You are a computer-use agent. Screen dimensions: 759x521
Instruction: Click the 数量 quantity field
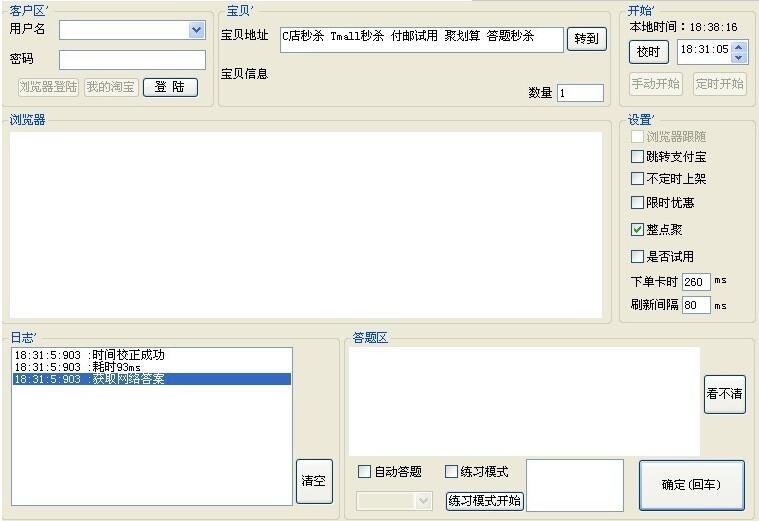[x=580, y=93]
